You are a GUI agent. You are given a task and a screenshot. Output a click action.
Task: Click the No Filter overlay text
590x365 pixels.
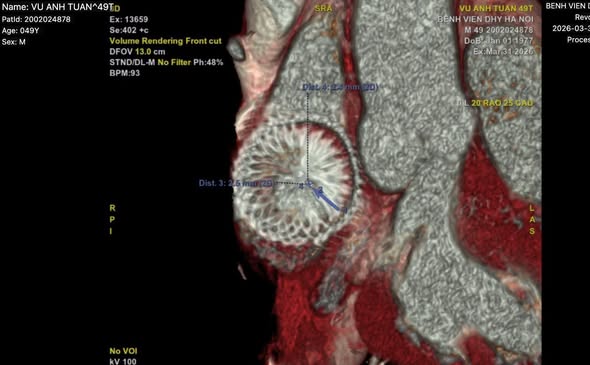pos(174,62)
